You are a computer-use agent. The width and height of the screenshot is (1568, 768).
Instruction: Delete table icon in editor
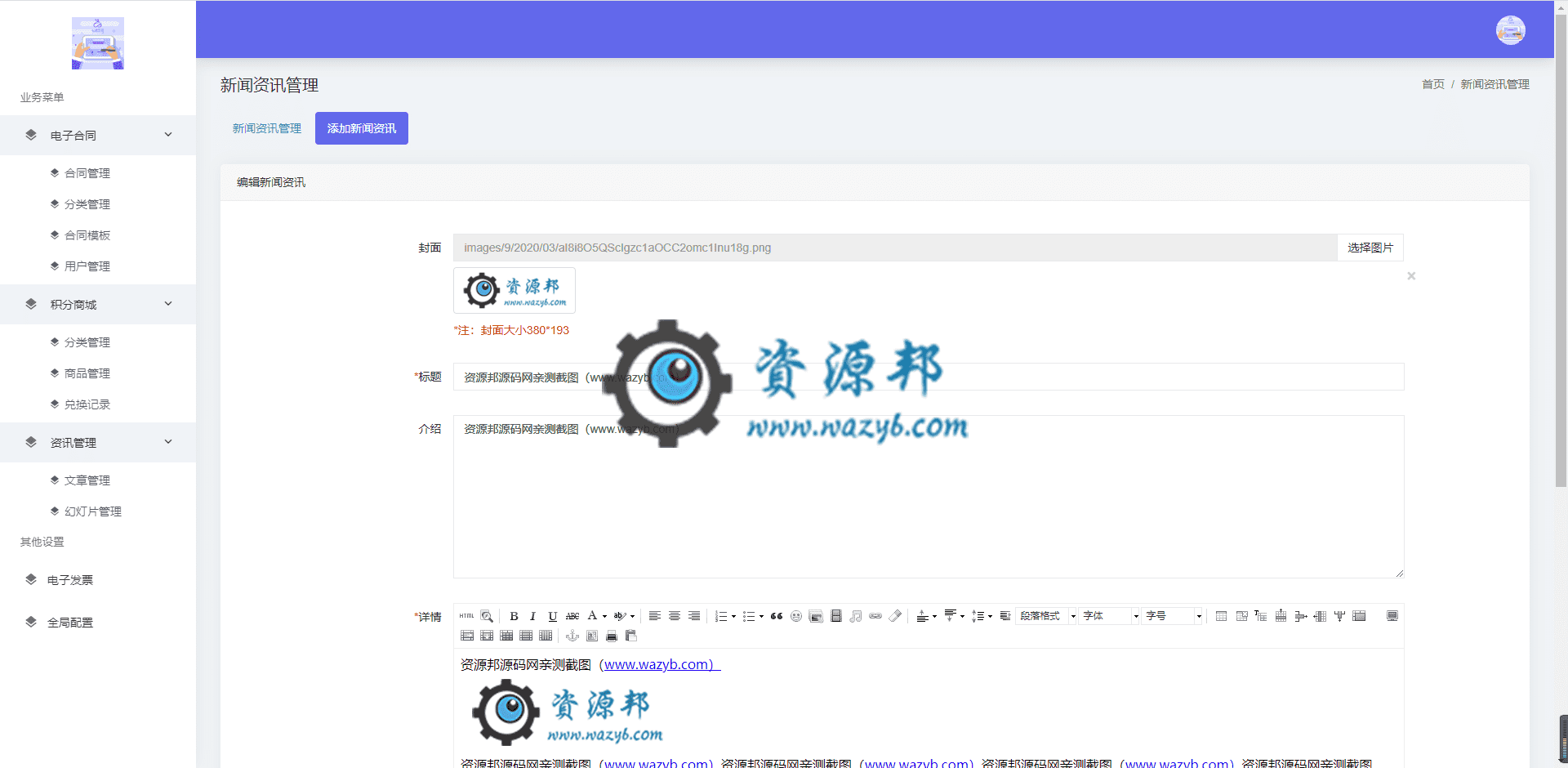point(1241,616)
